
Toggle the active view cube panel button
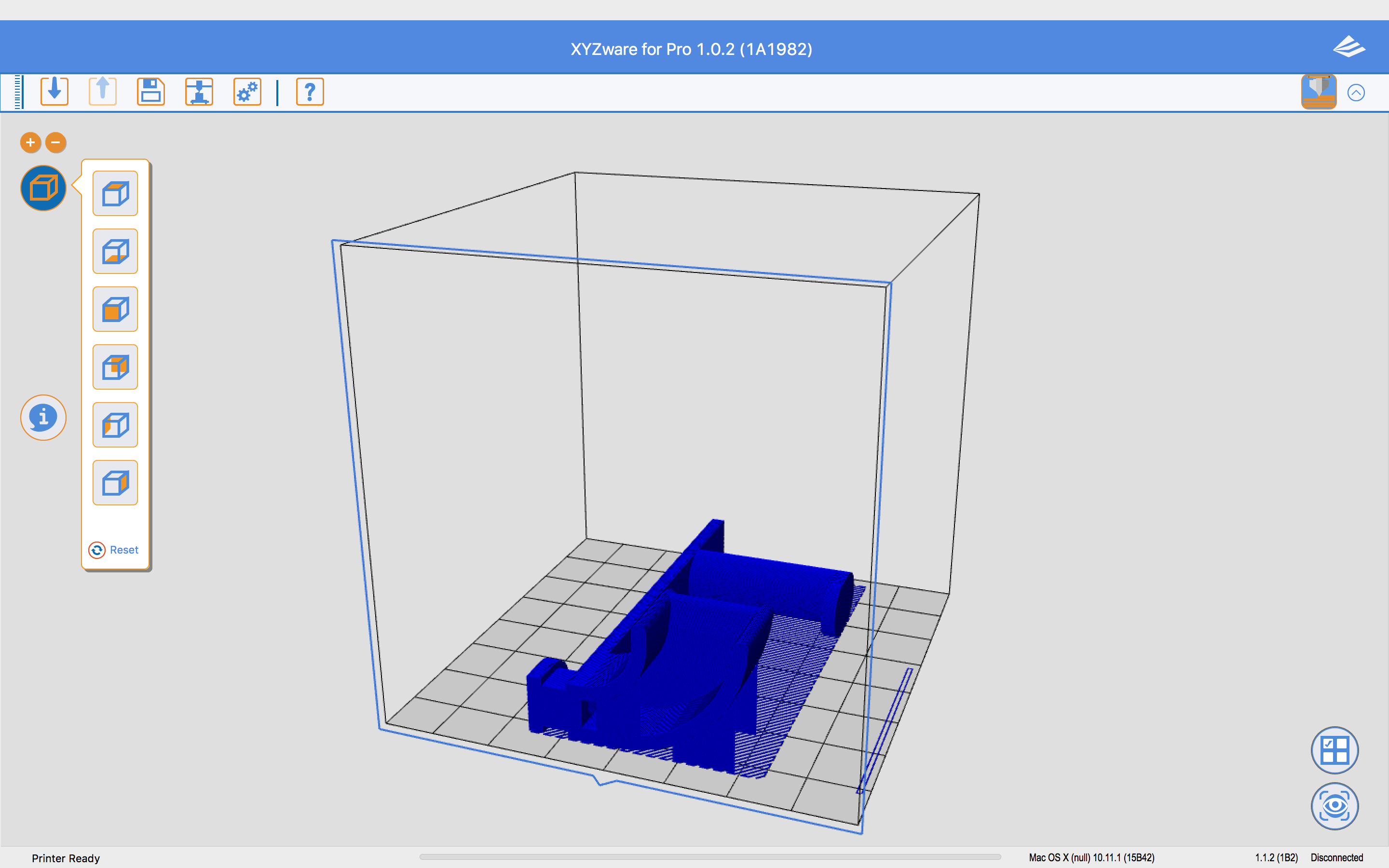[x=42, y=188]
